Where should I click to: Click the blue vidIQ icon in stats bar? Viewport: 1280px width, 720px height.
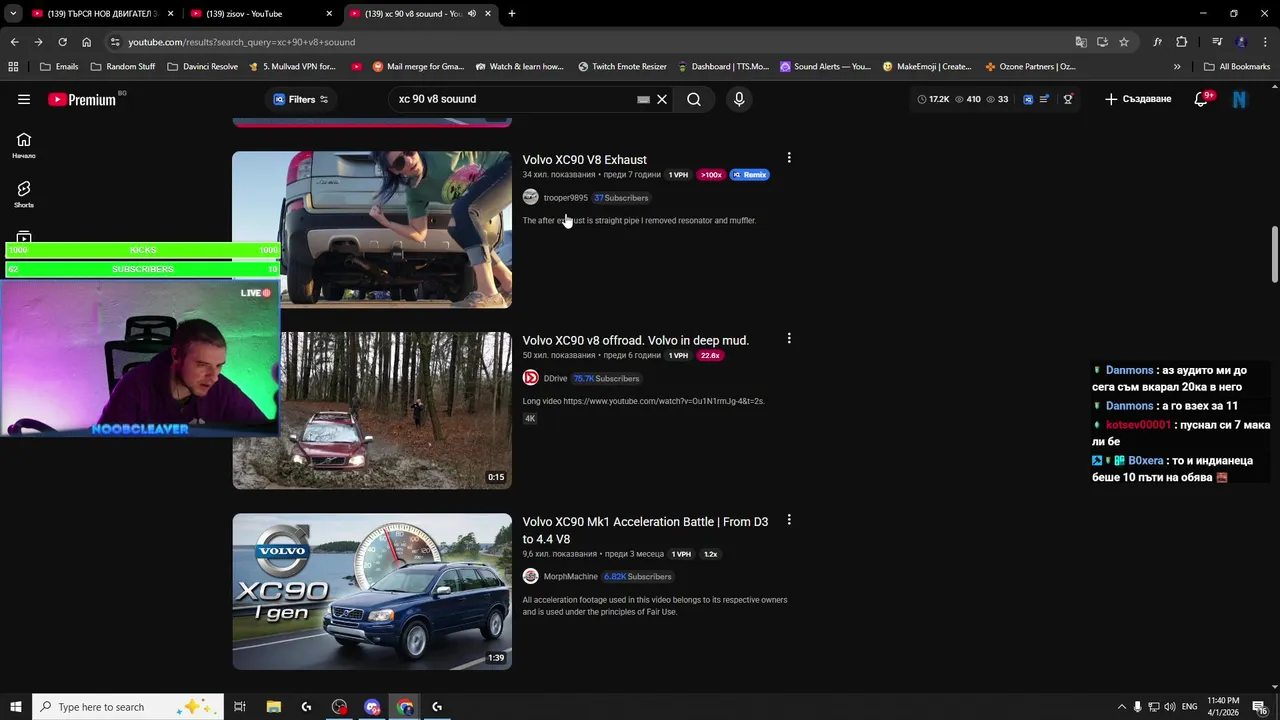click(1027, 99)
